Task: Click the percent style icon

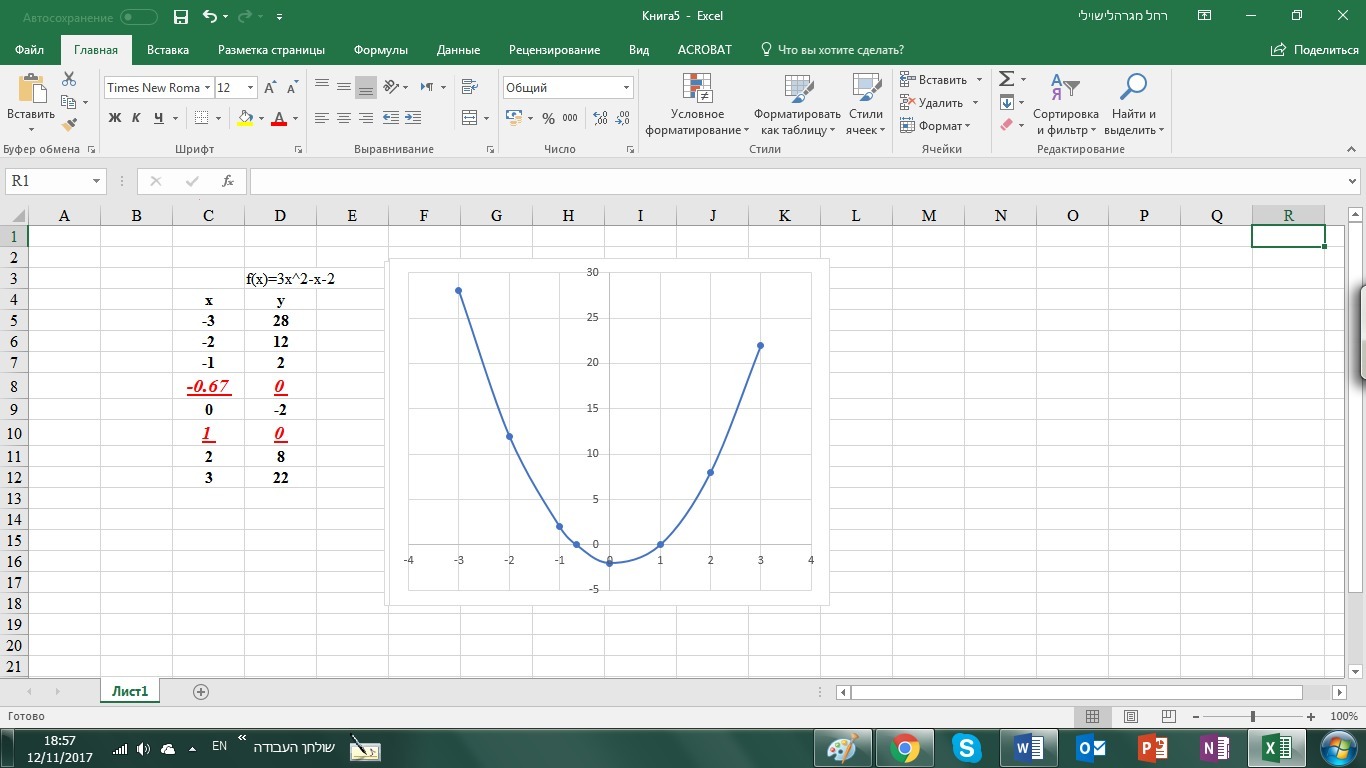Action: click(548, 118)
